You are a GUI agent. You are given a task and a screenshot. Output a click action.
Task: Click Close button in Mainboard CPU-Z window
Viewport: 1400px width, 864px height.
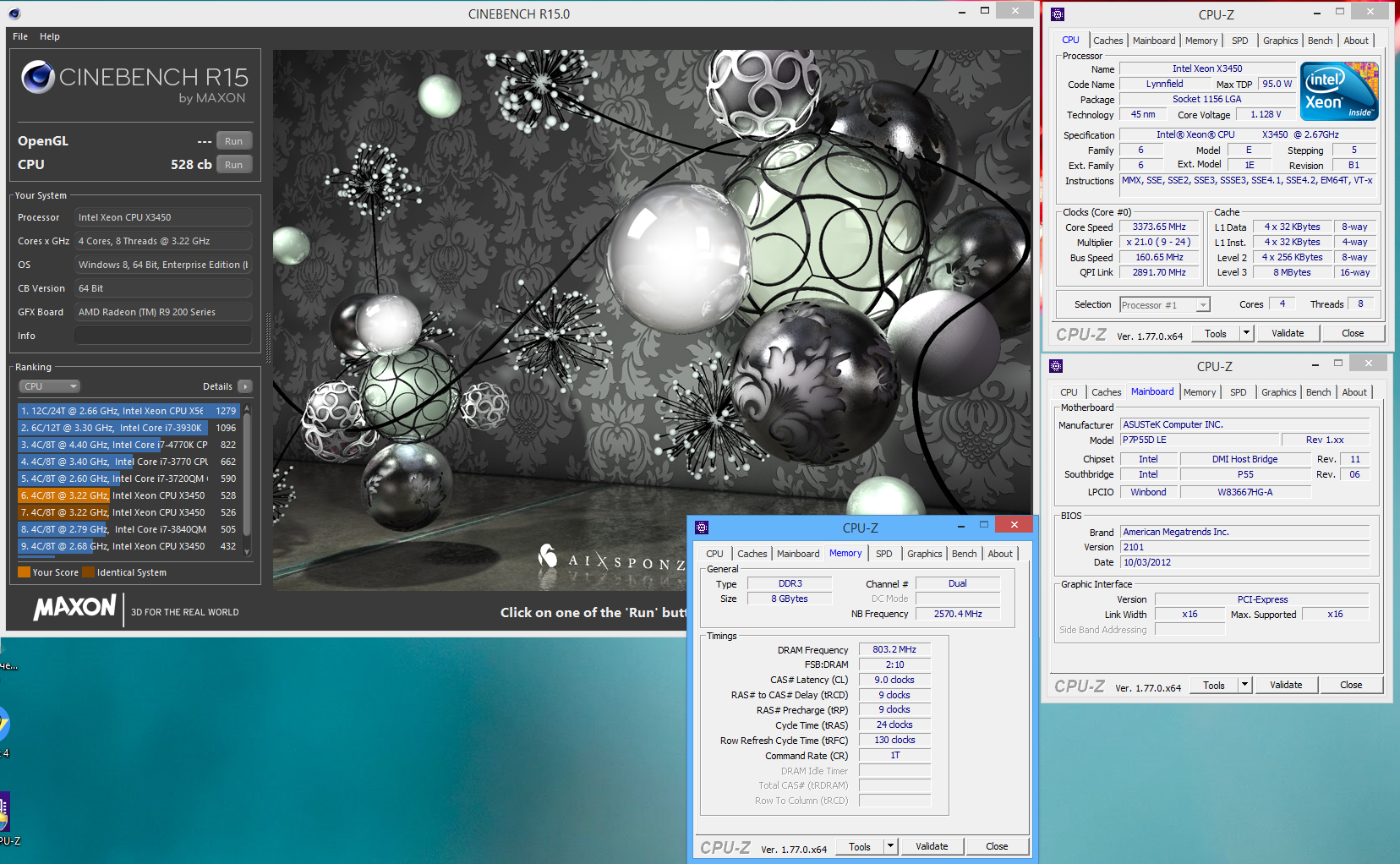coord(1351,685)
